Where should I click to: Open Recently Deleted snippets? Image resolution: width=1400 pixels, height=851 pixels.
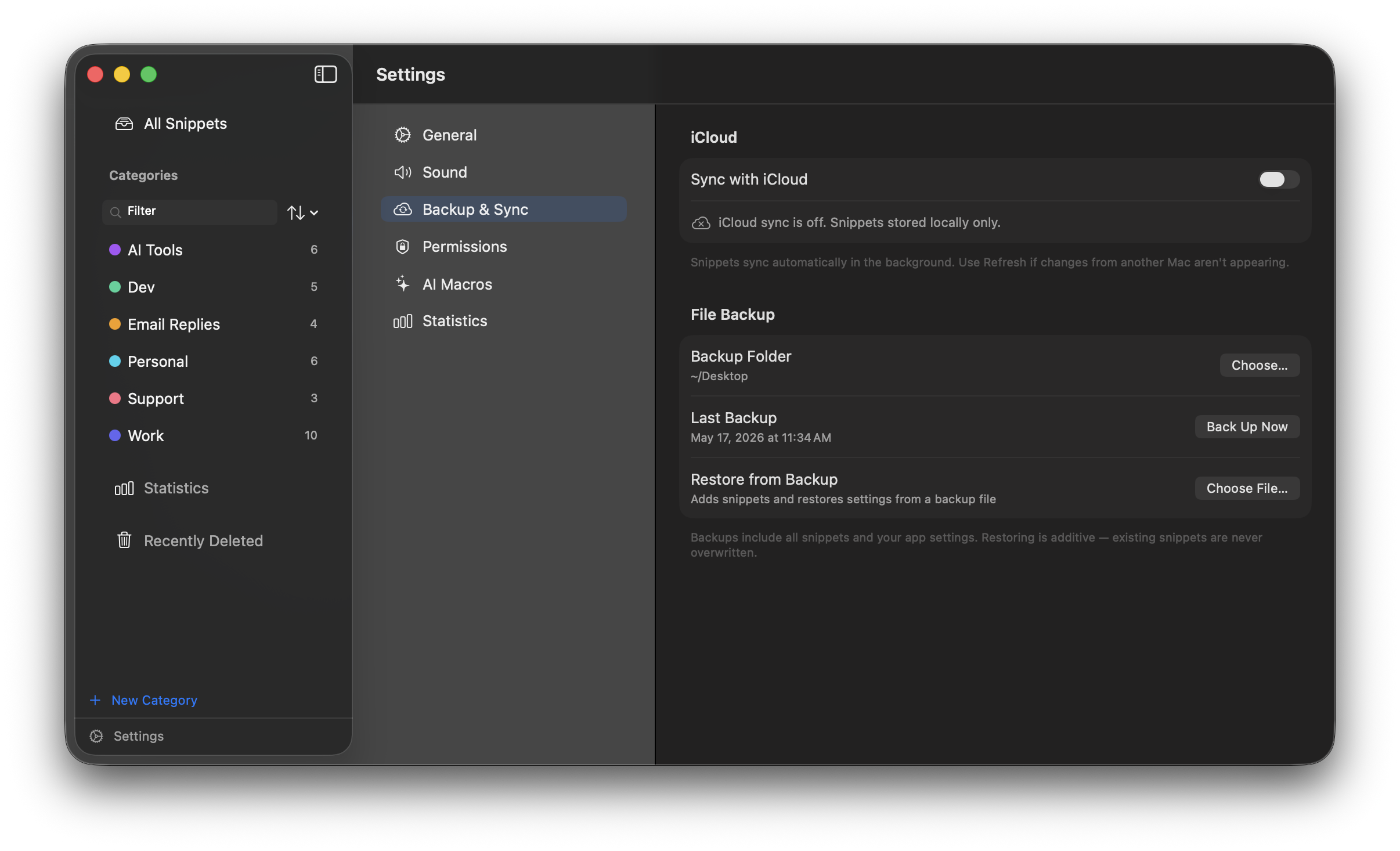pos(213,540)
